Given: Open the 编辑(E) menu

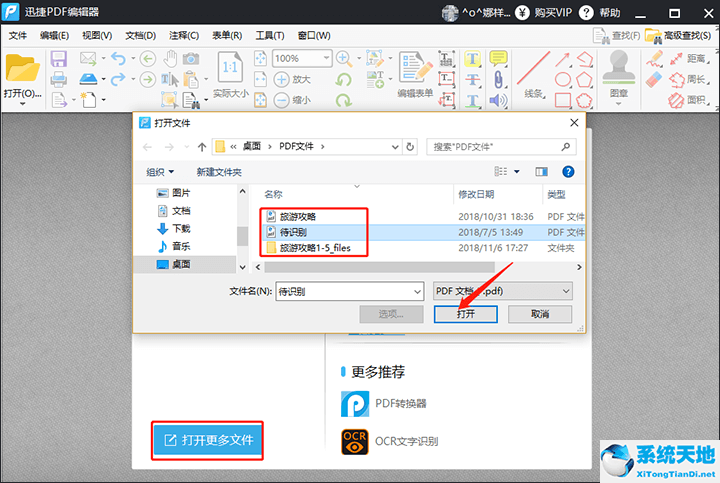Looking at the screenshot, I should (54, 35).
